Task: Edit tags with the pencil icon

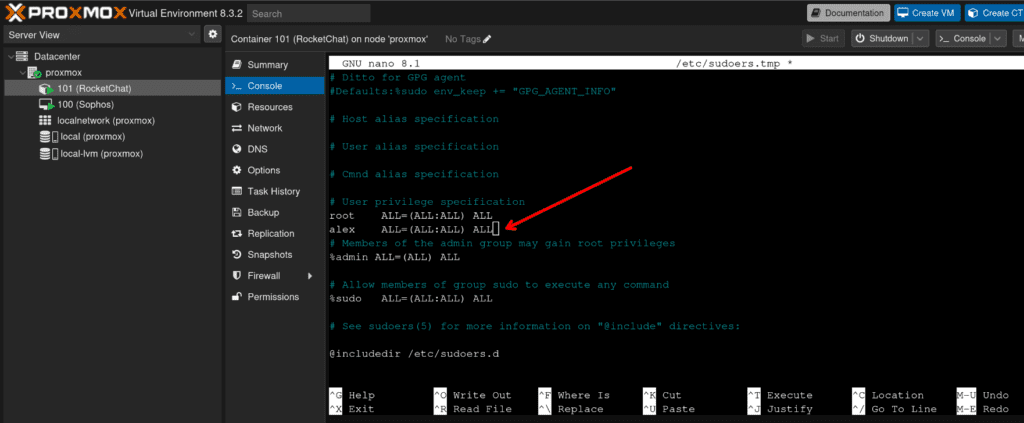Action: (487, 39)
